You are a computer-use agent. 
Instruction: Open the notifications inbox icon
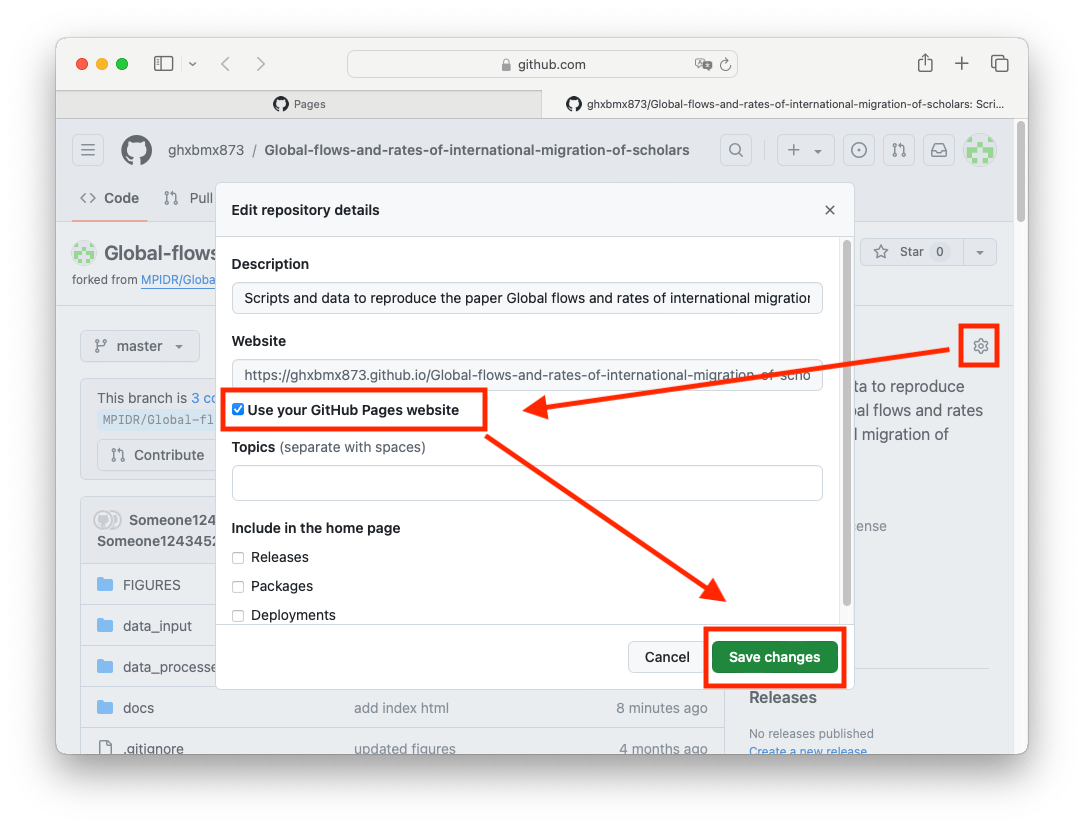coord(939,150)
